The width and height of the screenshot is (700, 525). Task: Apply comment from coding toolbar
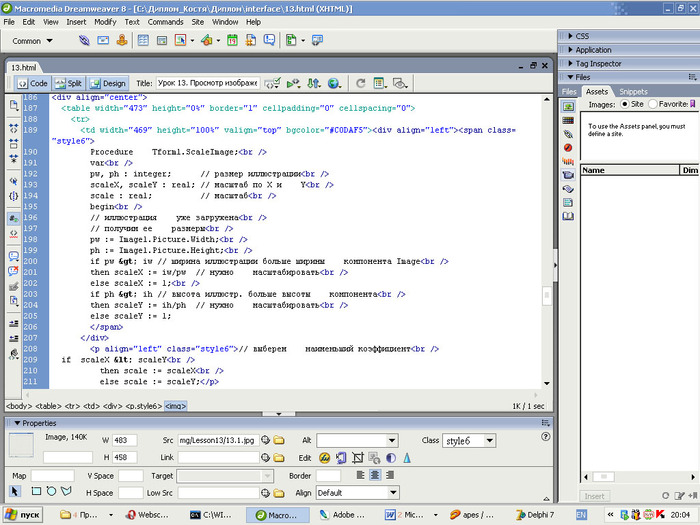pyautogui.click(x=14, y=256)
